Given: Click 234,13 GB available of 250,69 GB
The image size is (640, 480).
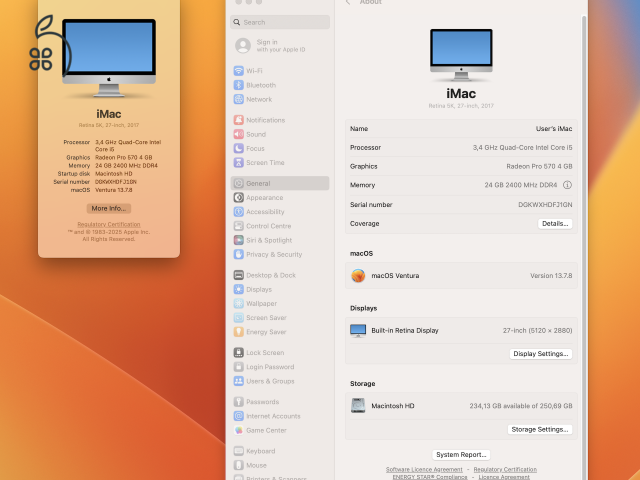Looking at the screenshot, I should [521, 406].
